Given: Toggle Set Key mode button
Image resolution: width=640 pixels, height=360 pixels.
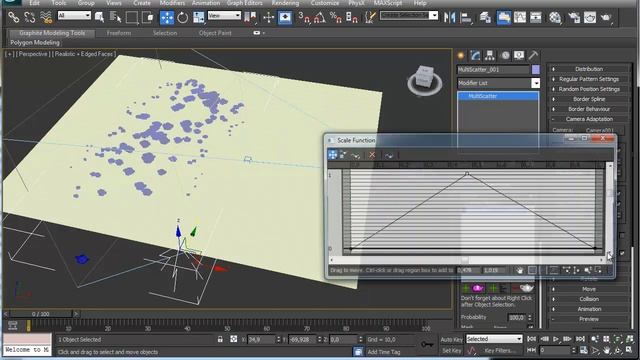Looking at the screenshot, I should tap(451, 350).
